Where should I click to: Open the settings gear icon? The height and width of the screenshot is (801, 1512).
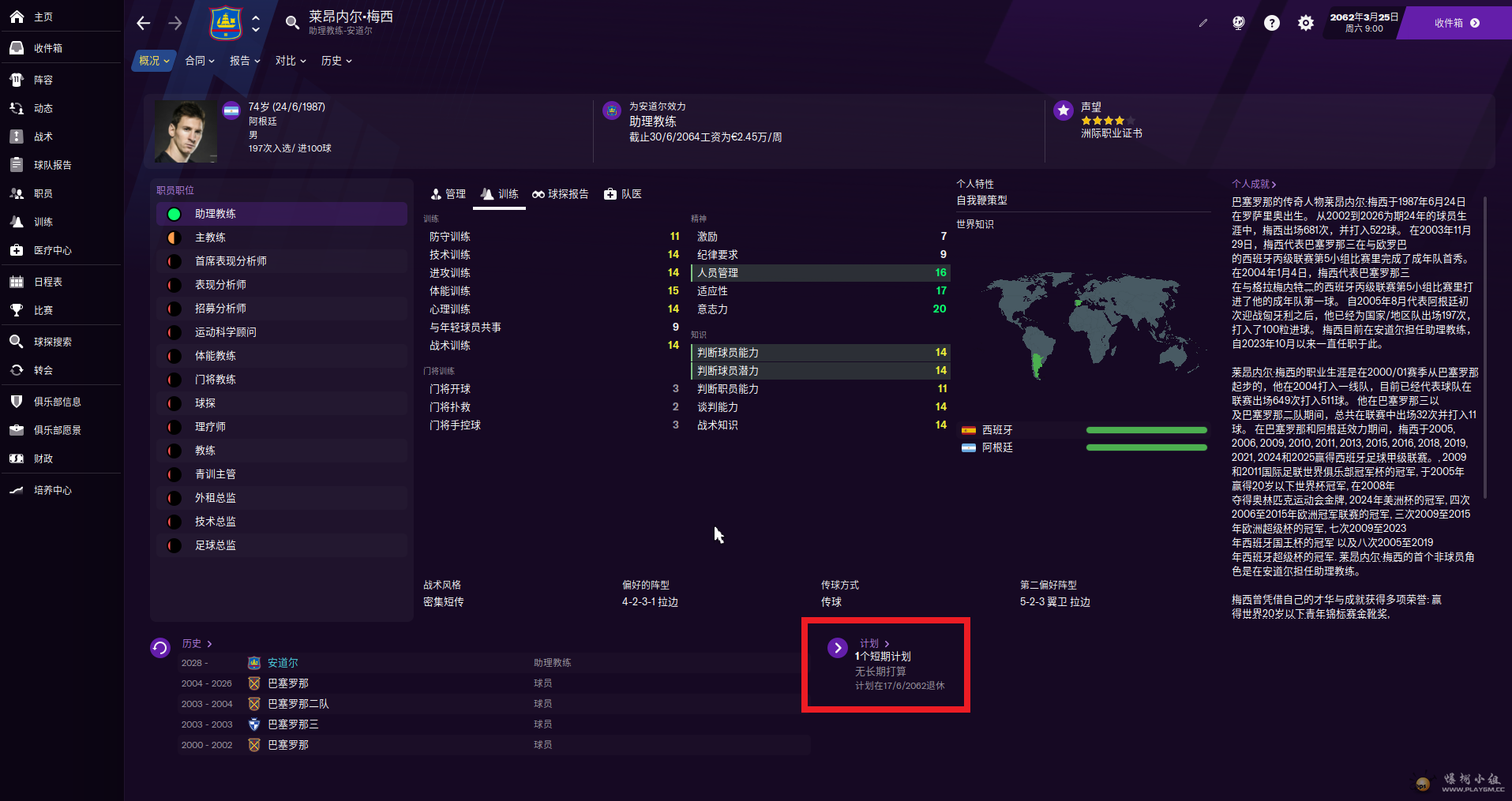pos(1306,23)
